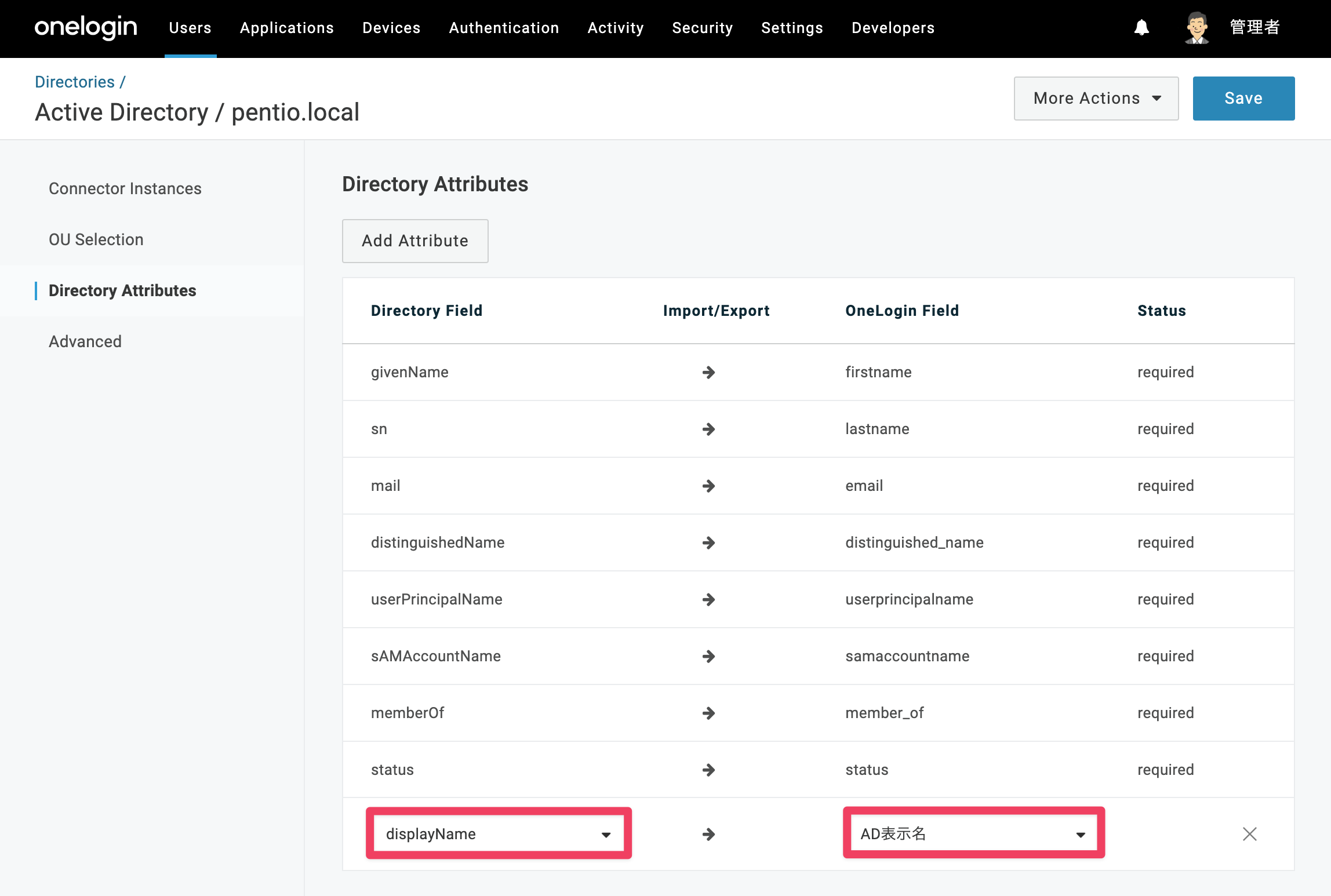
Task: Click the Active Directory / pentio.local page title
Action: coord(197,112)
